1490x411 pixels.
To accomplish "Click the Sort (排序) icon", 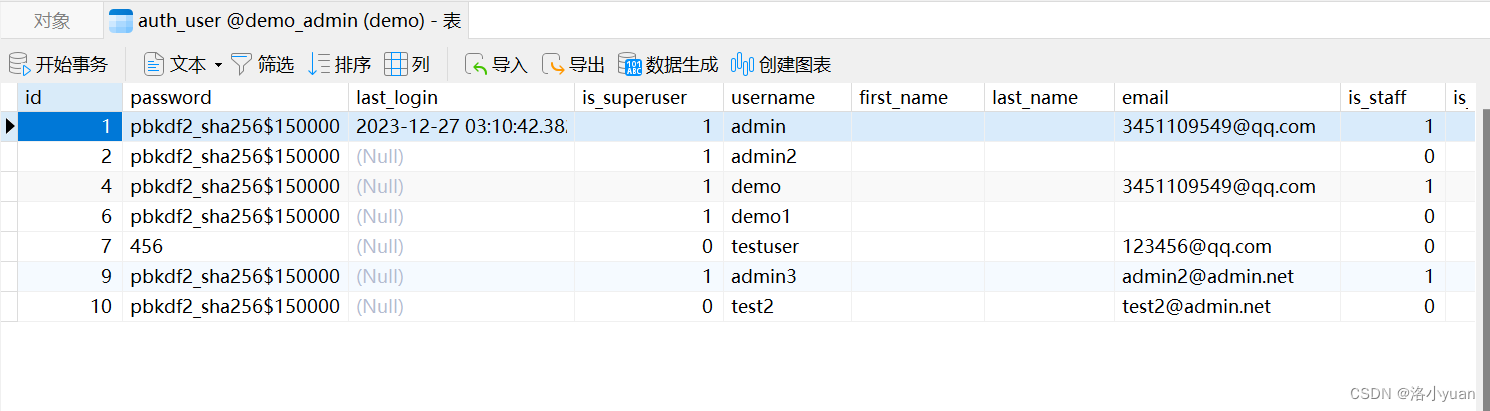I will pos(319,65).
